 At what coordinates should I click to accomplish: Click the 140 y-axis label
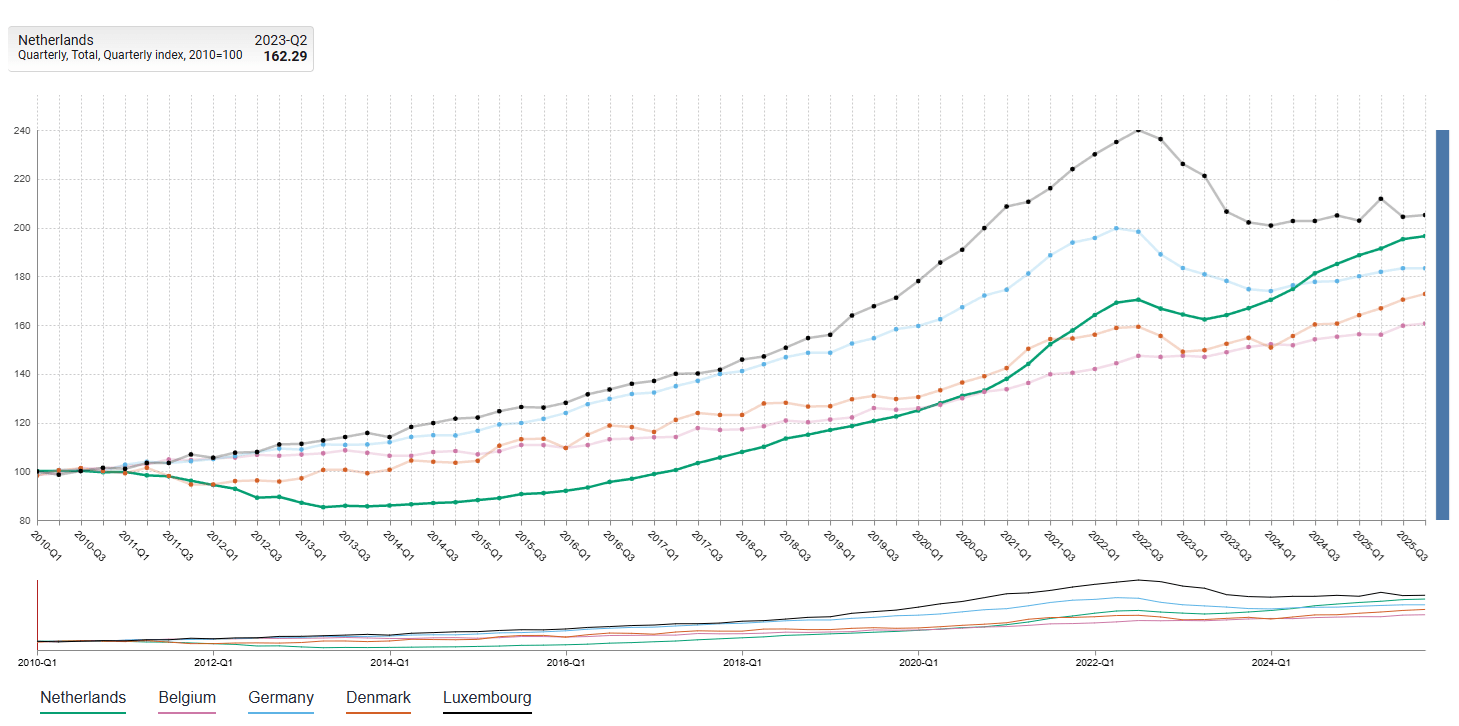coord(21,375)
